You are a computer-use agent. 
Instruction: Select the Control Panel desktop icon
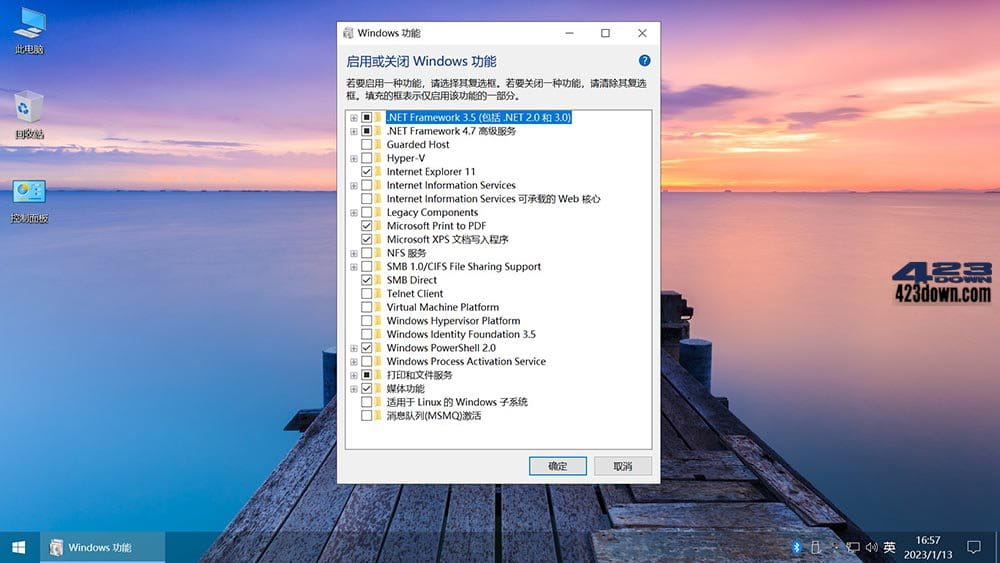[29, 201]
